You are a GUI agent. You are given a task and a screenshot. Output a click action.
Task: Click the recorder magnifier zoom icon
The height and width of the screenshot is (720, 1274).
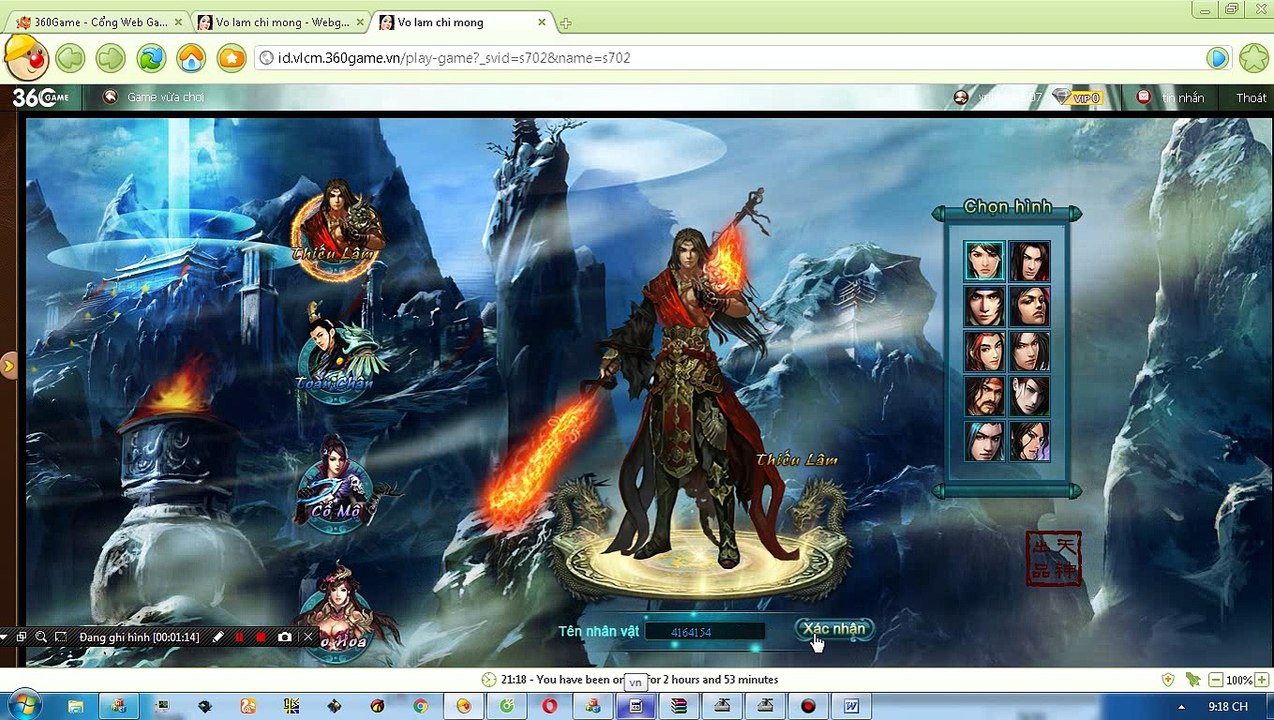(x=41, y=637)
